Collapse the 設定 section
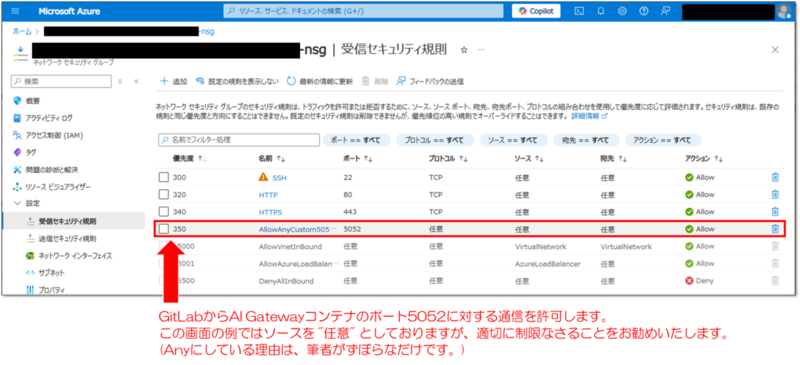The height and width of the screenshot is (365, 800). [17, 203]
